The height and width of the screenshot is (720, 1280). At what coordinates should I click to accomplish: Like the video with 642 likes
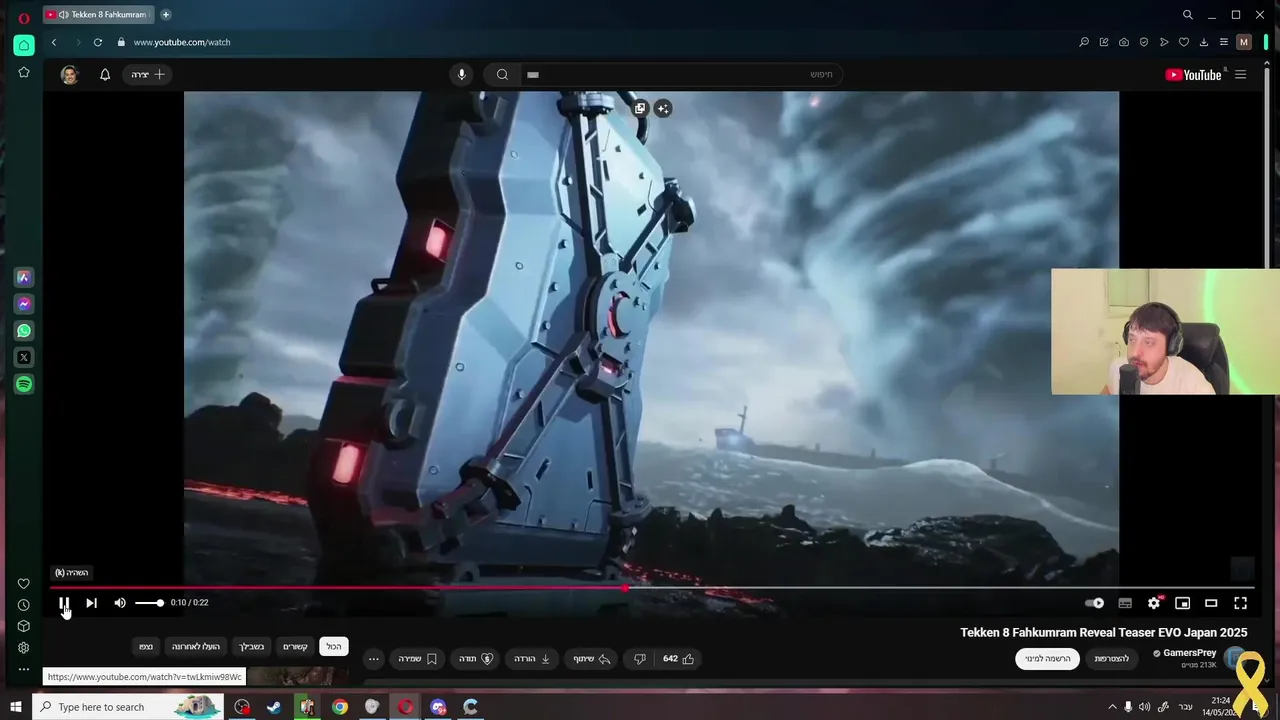[x=679, y=659]
